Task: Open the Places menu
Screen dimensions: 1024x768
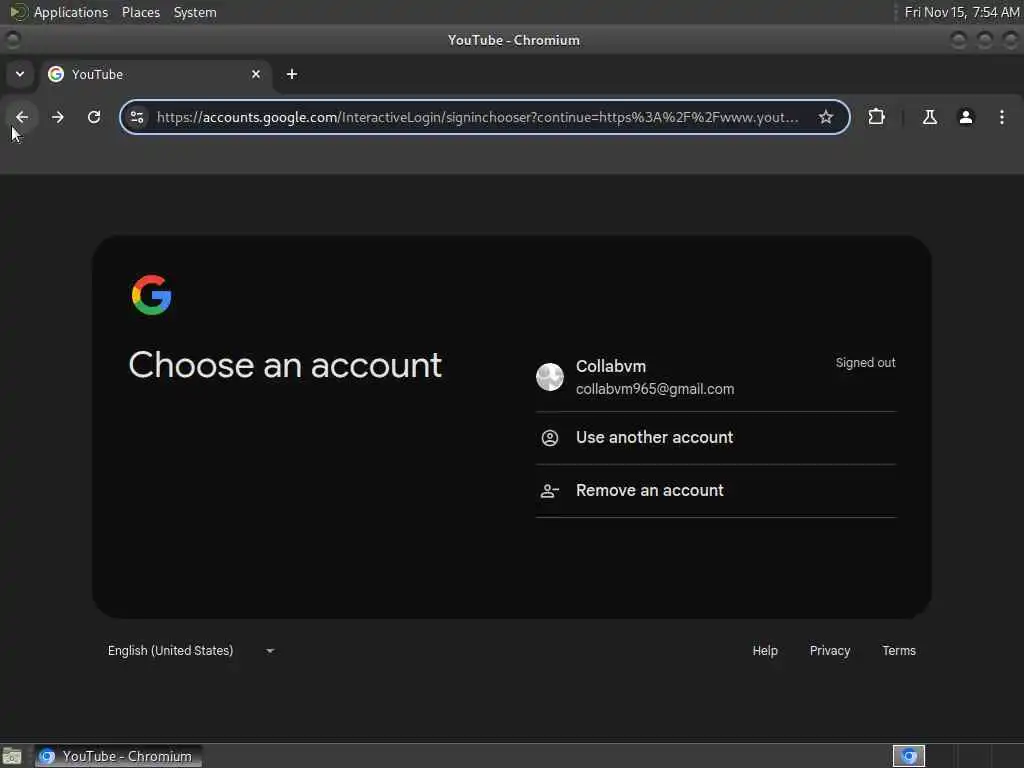Action: 140,12
